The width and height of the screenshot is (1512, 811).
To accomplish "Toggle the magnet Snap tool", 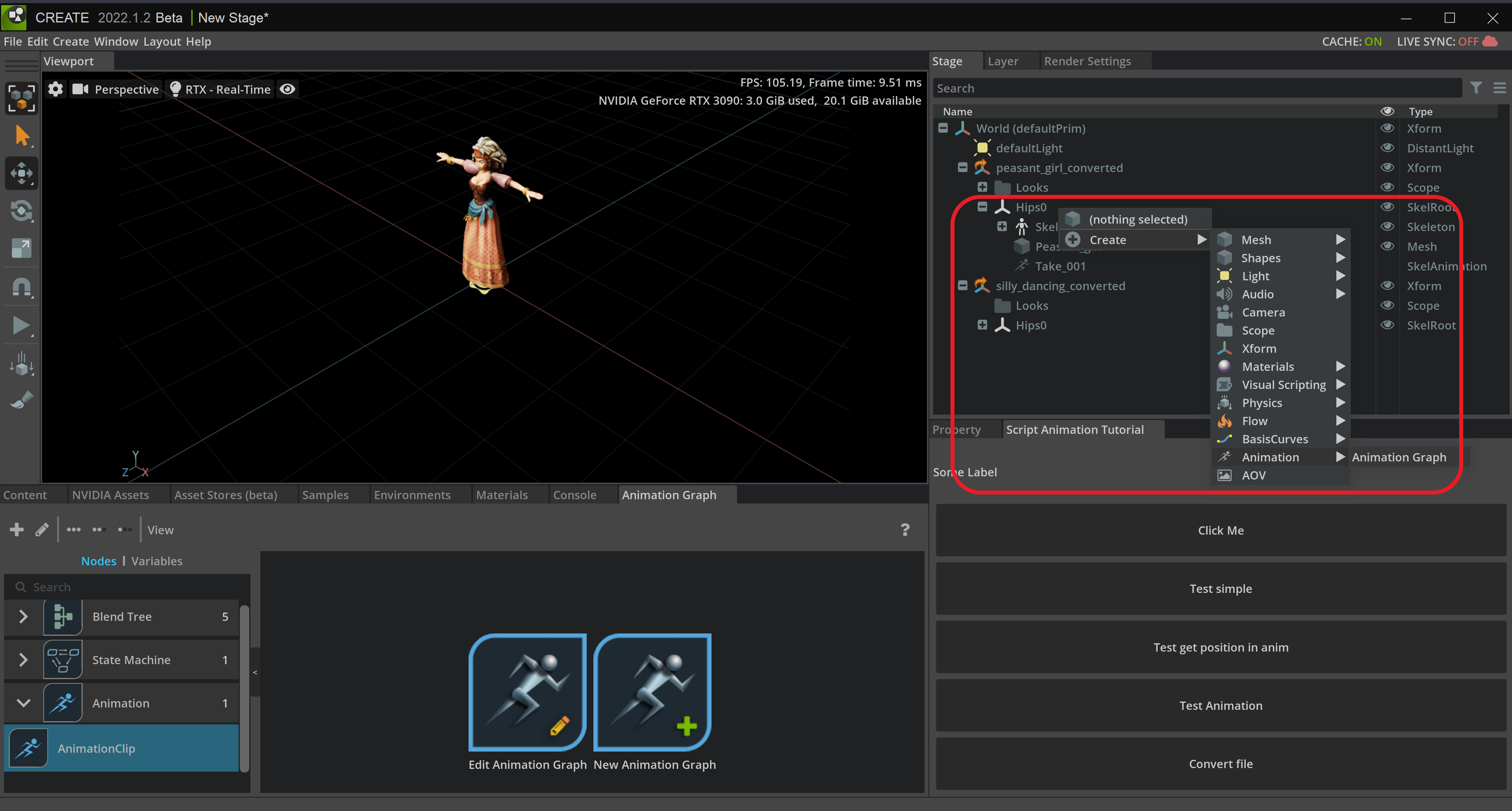I will pos(22,287).
